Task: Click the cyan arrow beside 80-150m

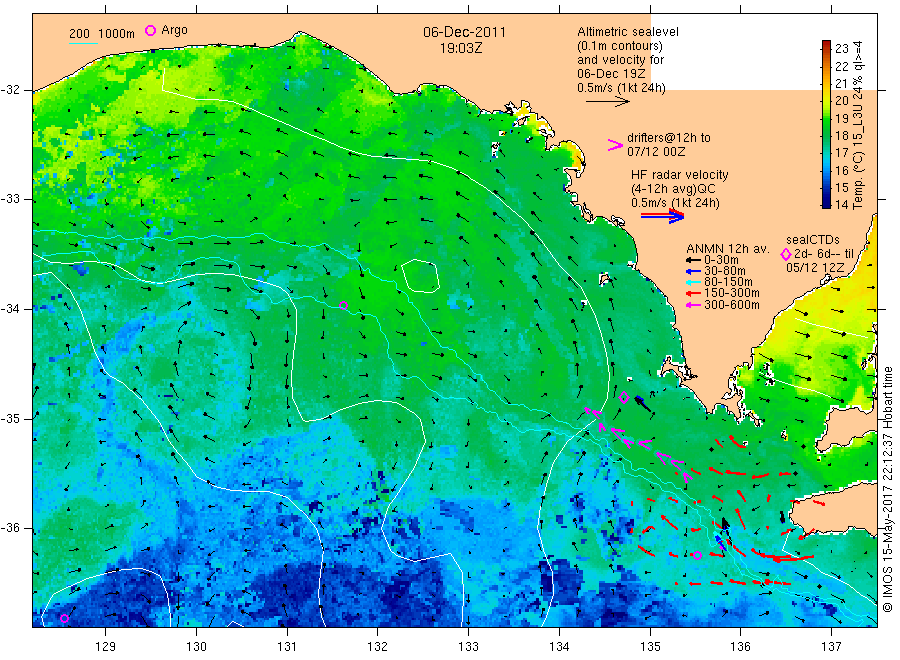Action: pos(693,282)
